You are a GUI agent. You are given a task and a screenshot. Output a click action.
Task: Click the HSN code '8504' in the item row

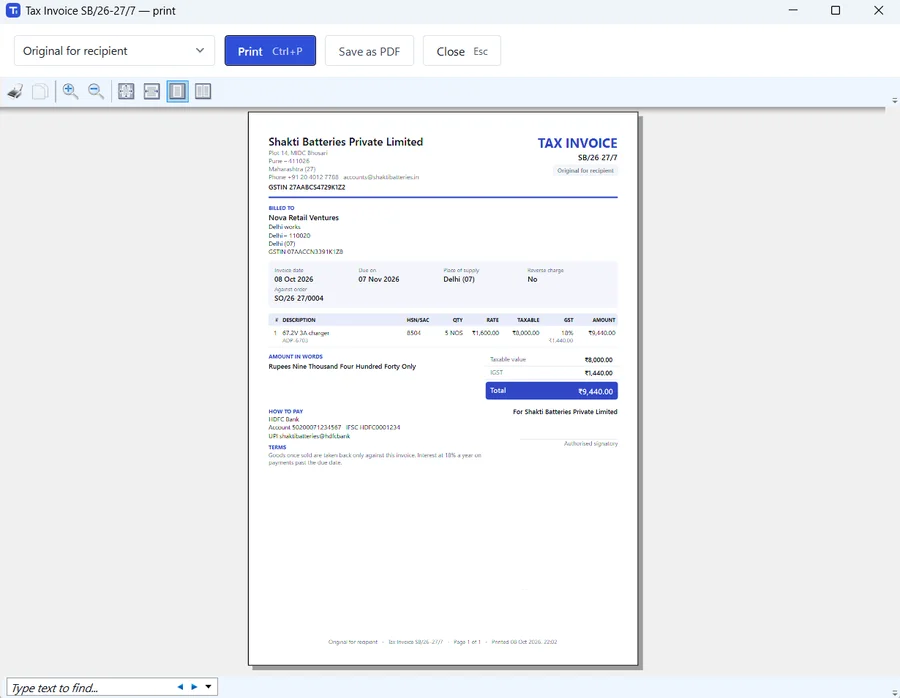414,333
